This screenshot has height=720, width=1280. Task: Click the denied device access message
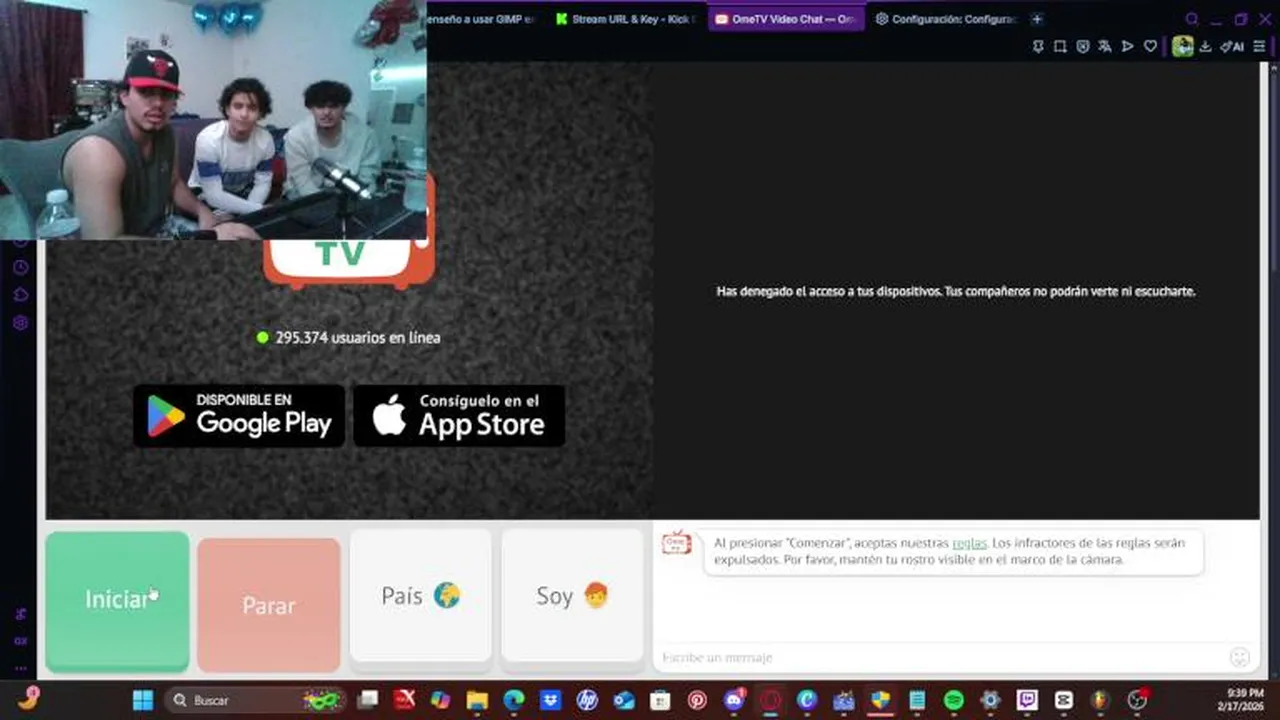[956, 292]
